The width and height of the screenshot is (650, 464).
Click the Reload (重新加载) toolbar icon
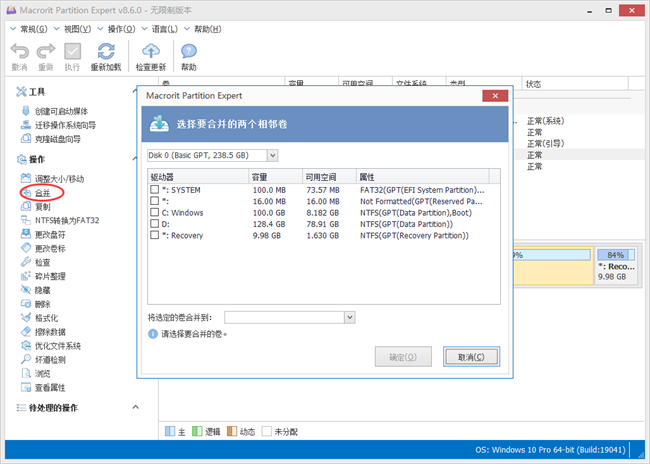pos(106,51)
